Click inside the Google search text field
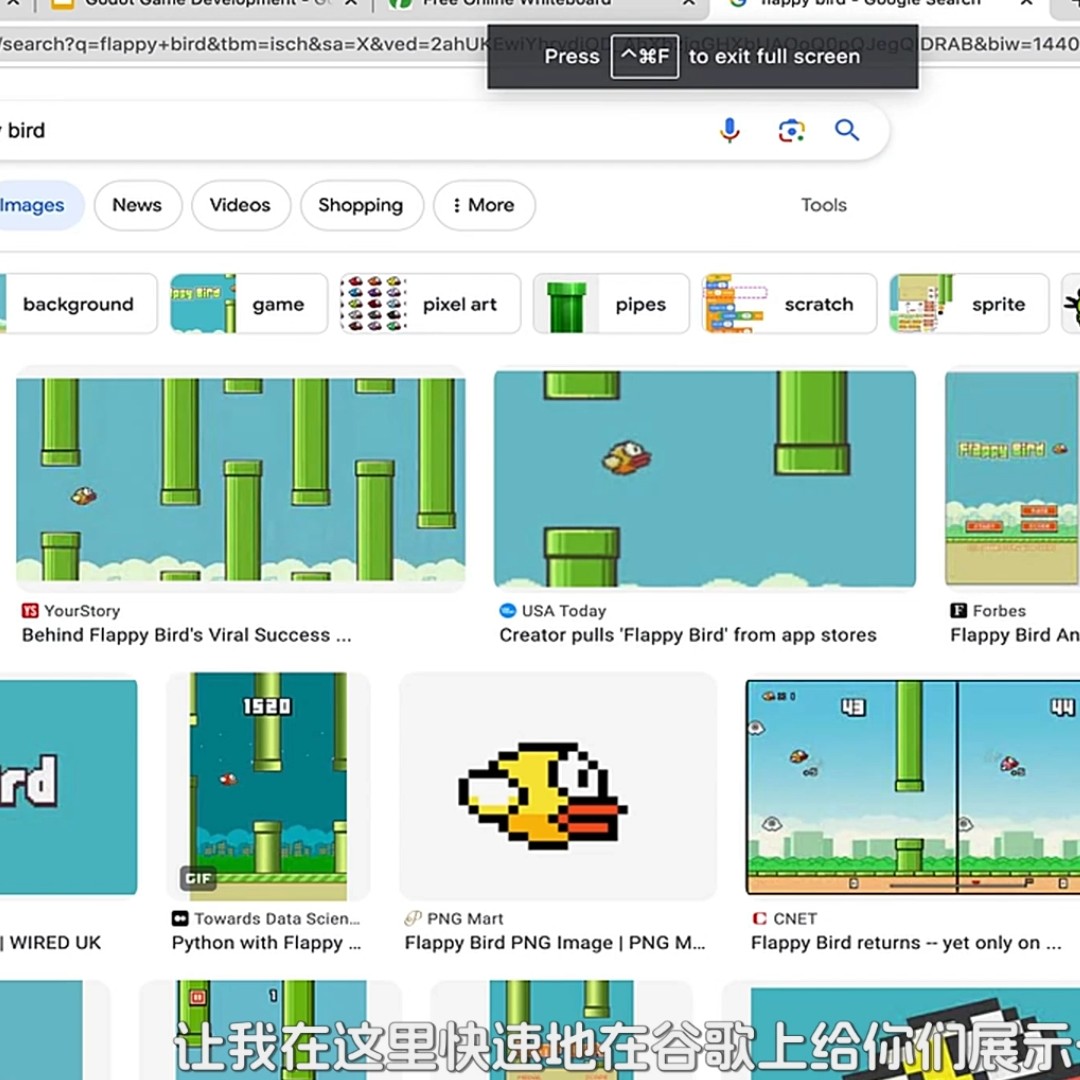Viewport: 1080px width, 1080px height. point(350,130)
